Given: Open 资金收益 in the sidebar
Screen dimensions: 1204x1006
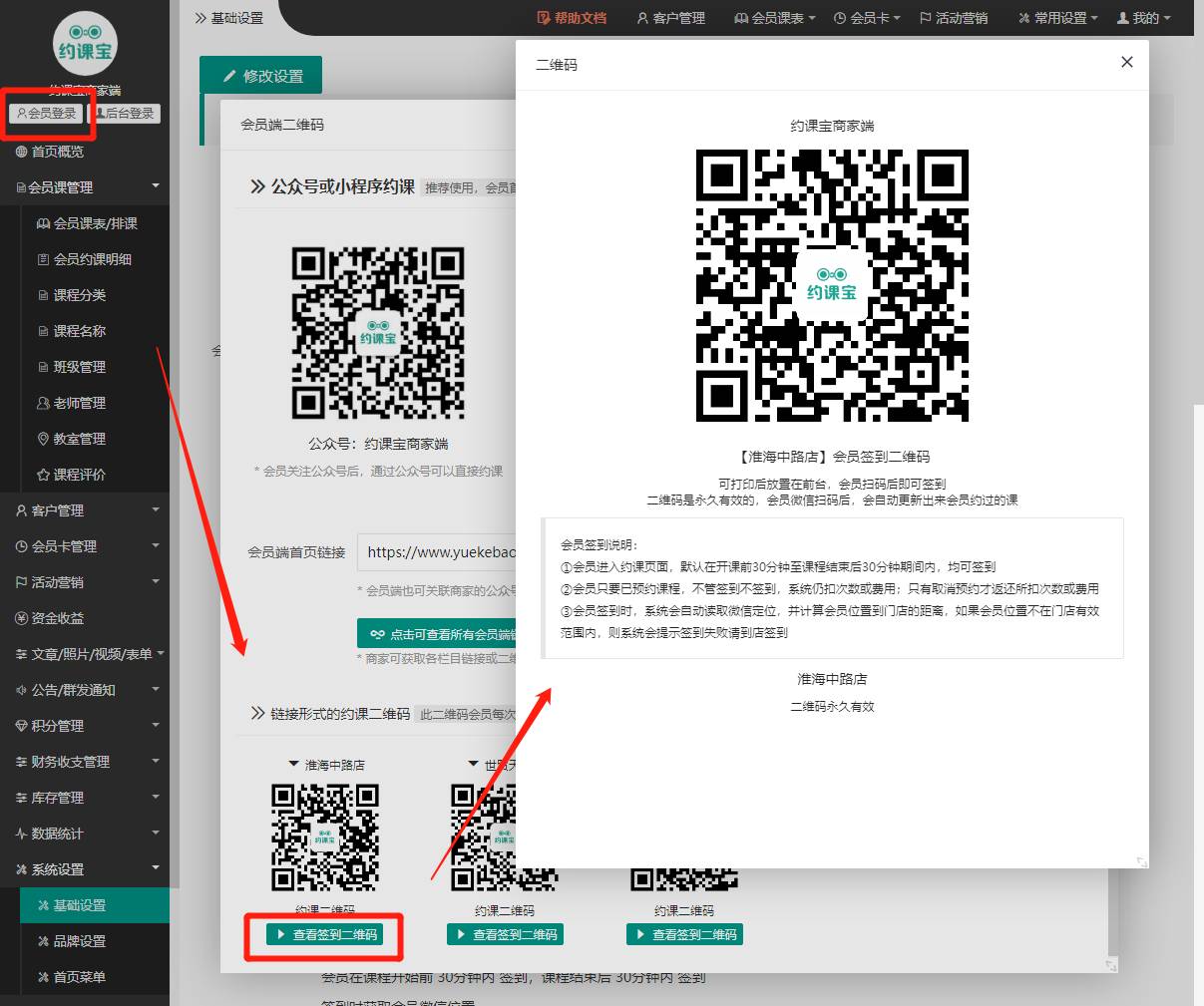Looking at the screenshot, I should pyautogui.click(x=85, y=618).
